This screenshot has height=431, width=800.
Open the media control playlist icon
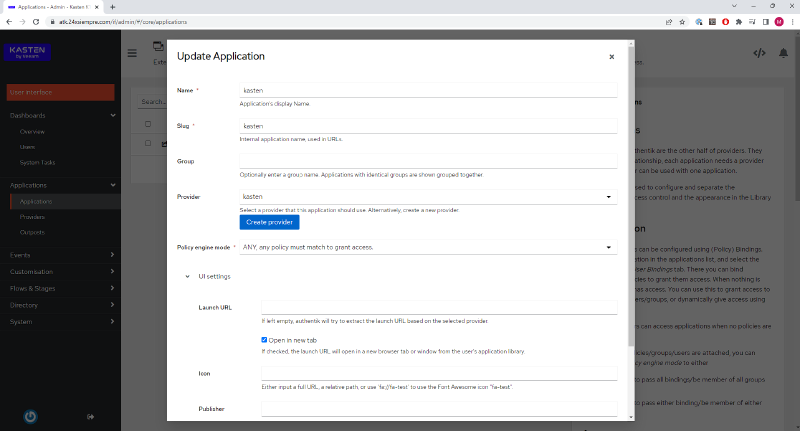(x=752, y=22)
